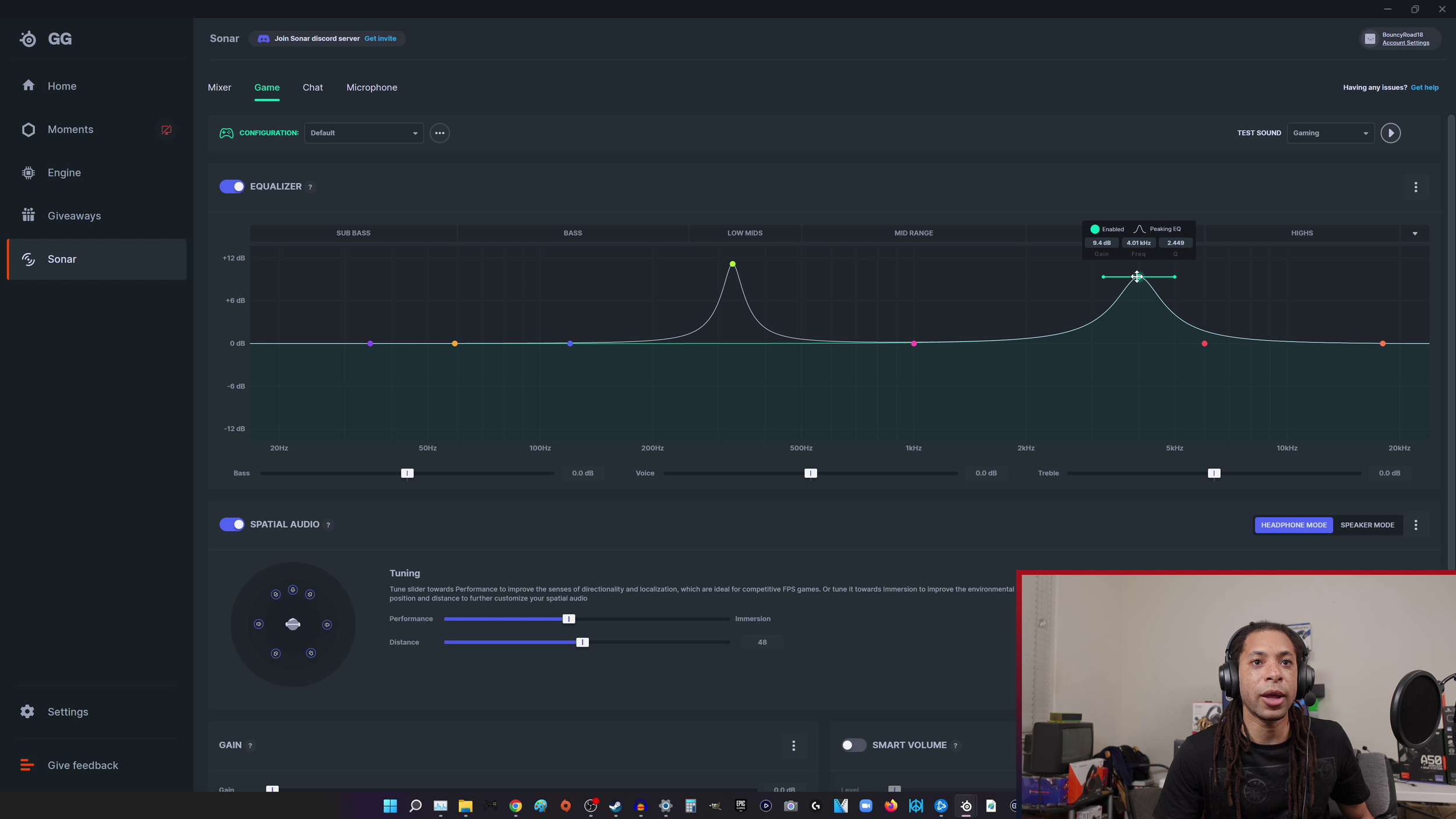
Task: Open Account Settings link
Action: tap(1405, 43)
